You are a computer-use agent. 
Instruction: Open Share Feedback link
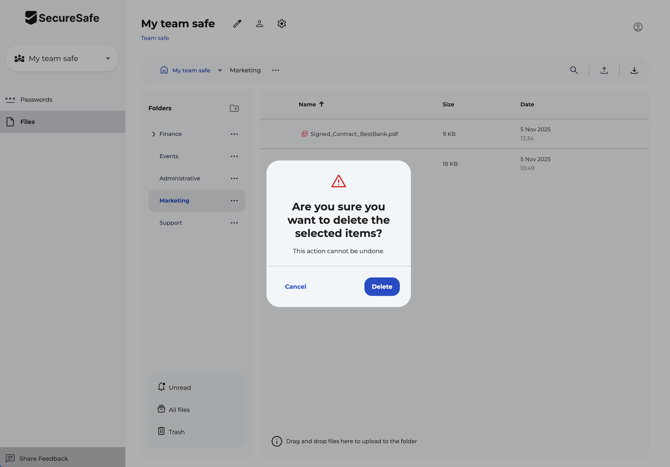coord(43,459)
